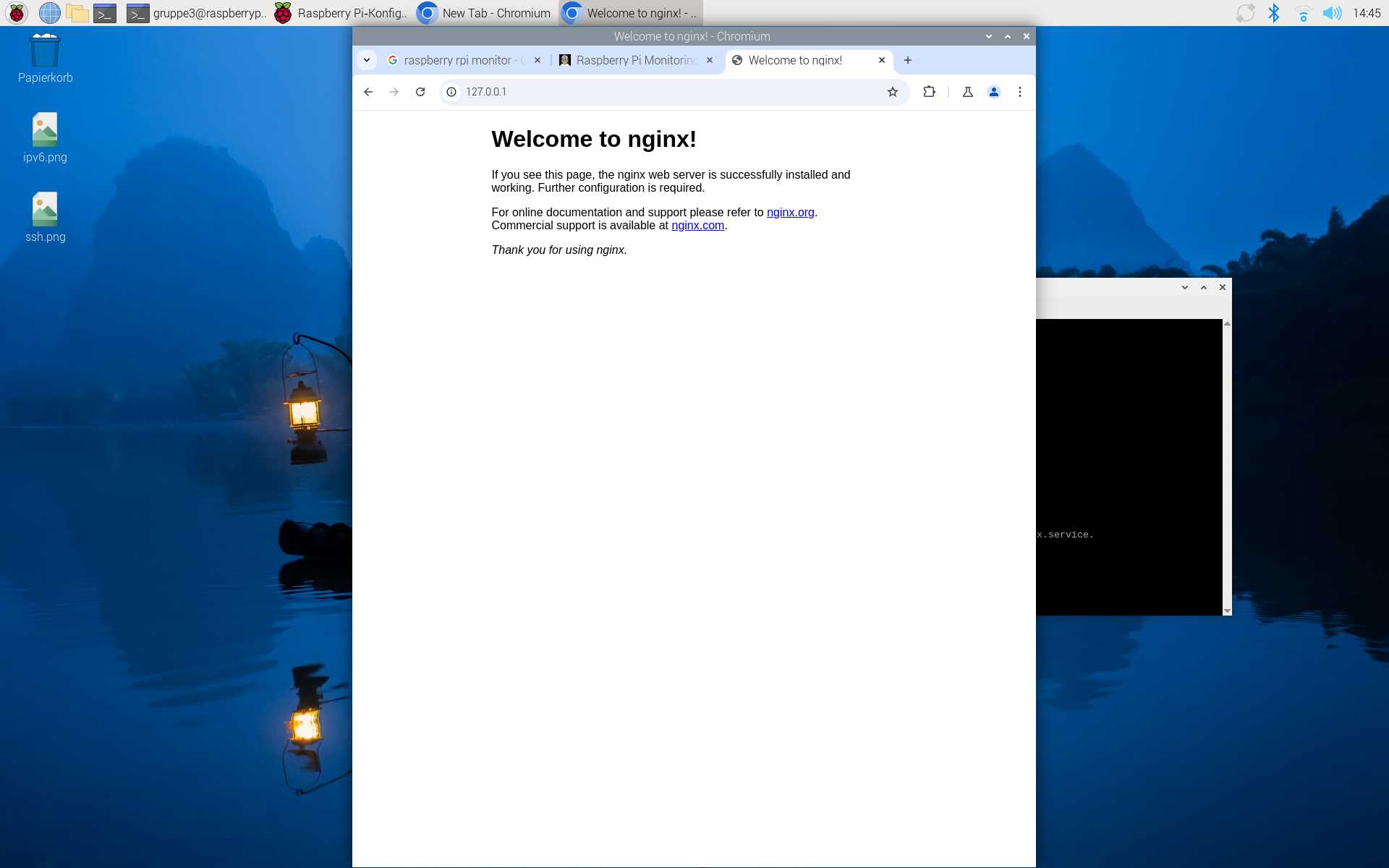Viewport: 1389px width, 868px height.
Task: Open the user profile icon
Action: tap(994, 92)
